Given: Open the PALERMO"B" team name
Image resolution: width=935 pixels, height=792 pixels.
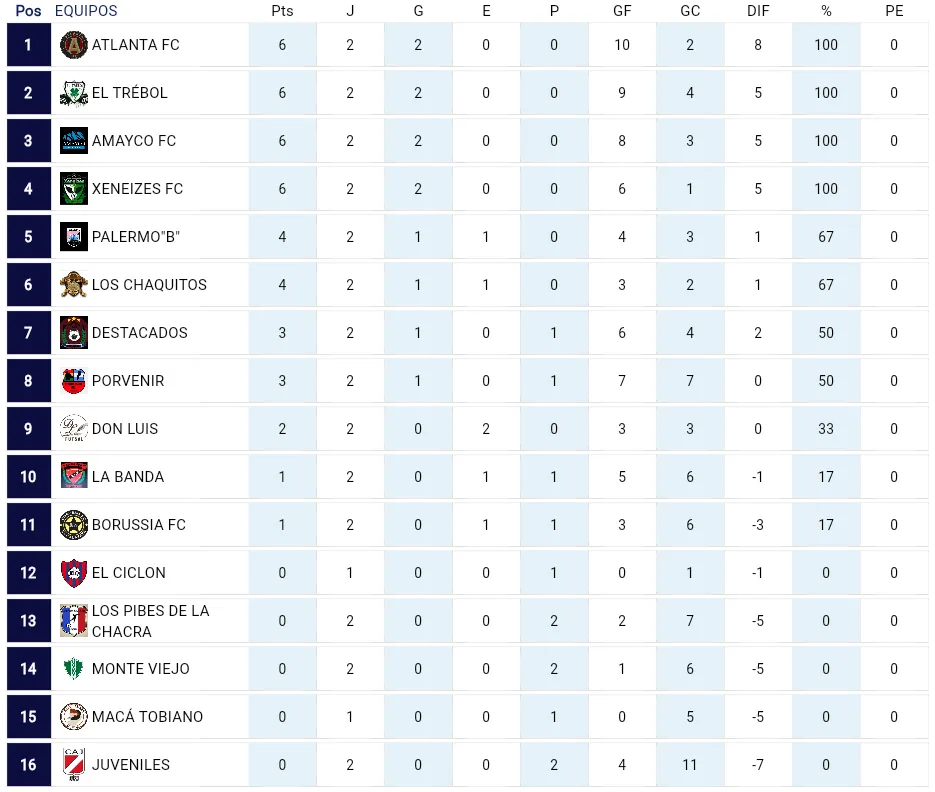Looking at the screenshot, I should 136,237.
